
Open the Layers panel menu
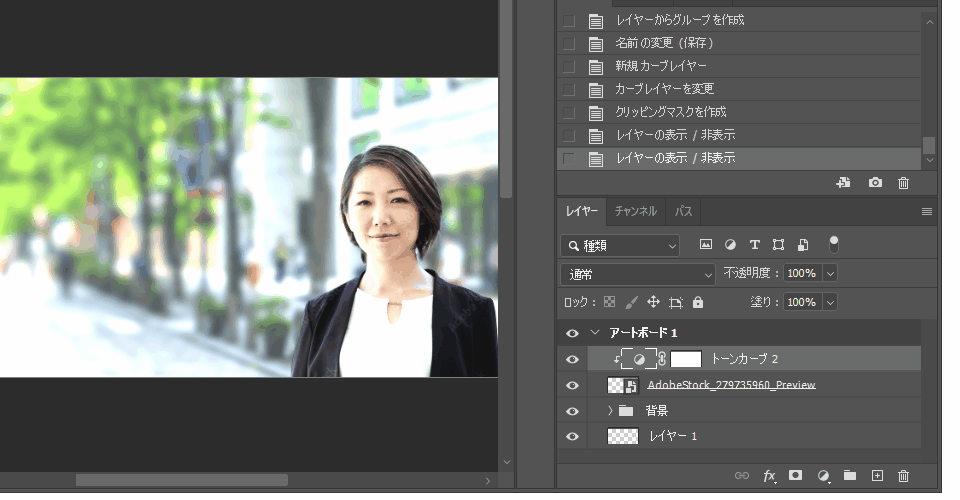tap(926, 211)
